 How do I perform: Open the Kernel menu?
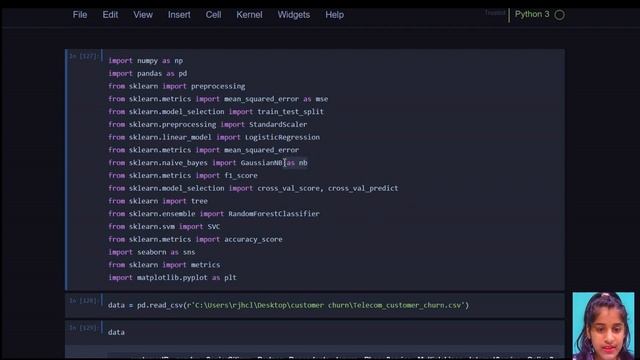pos(249,15)
